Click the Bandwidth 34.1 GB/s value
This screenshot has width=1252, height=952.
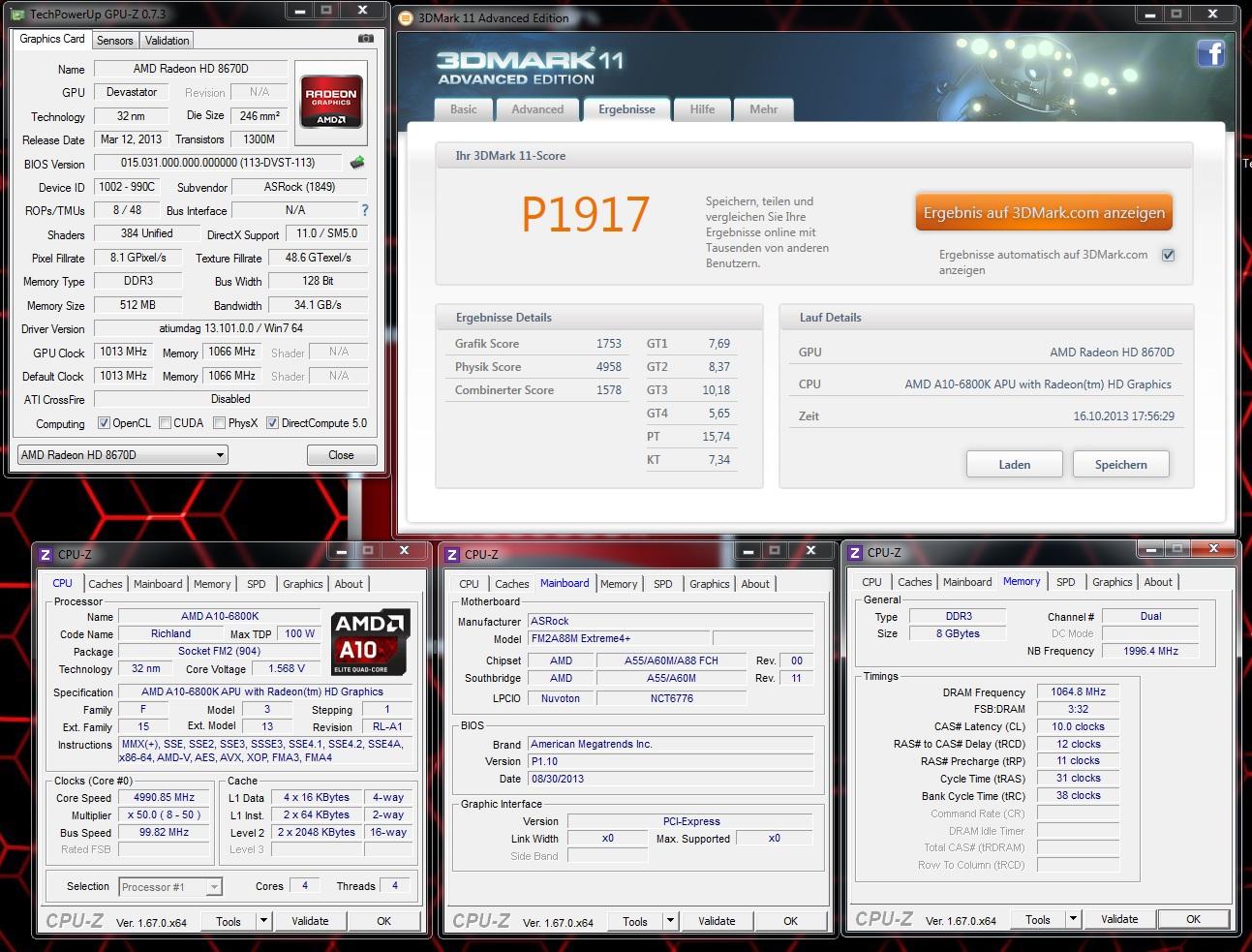tap(318, 304)
